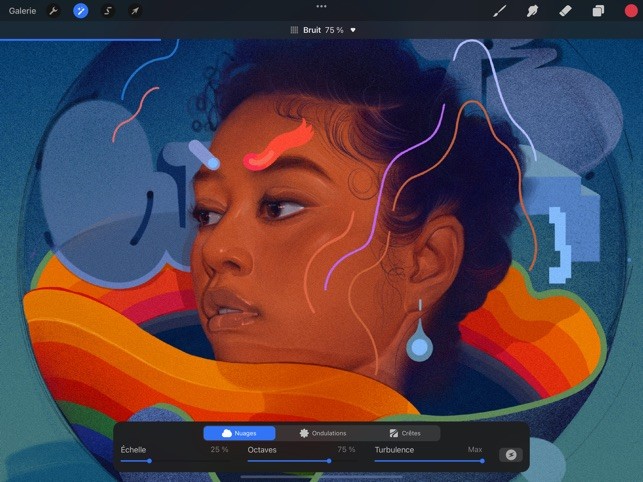The height and width of the screenshot is (482, 643).
Task: Click the Turbulence label
Action: click(x=394, y=450)
